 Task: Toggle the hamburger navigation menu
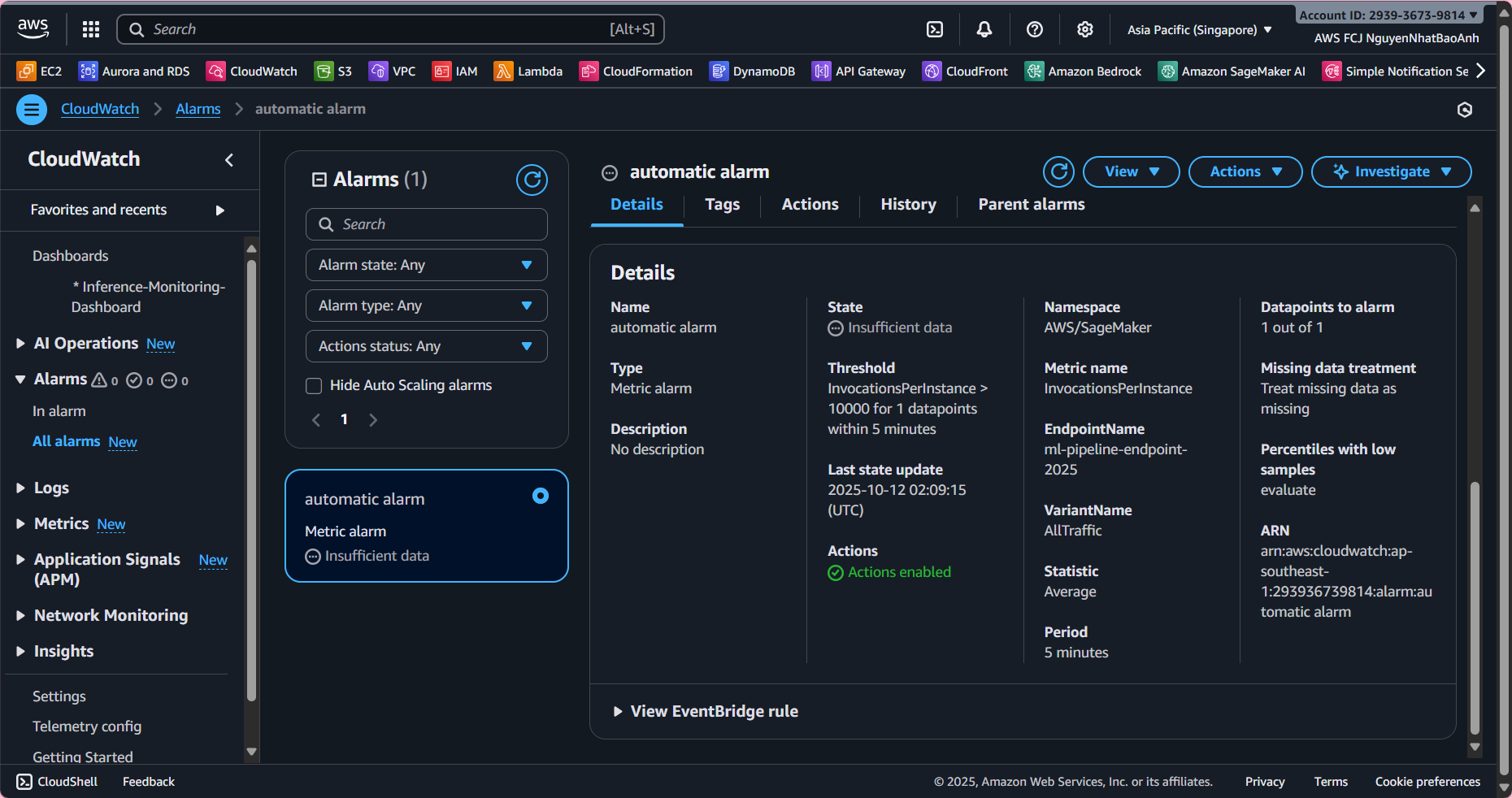point(32,109)
